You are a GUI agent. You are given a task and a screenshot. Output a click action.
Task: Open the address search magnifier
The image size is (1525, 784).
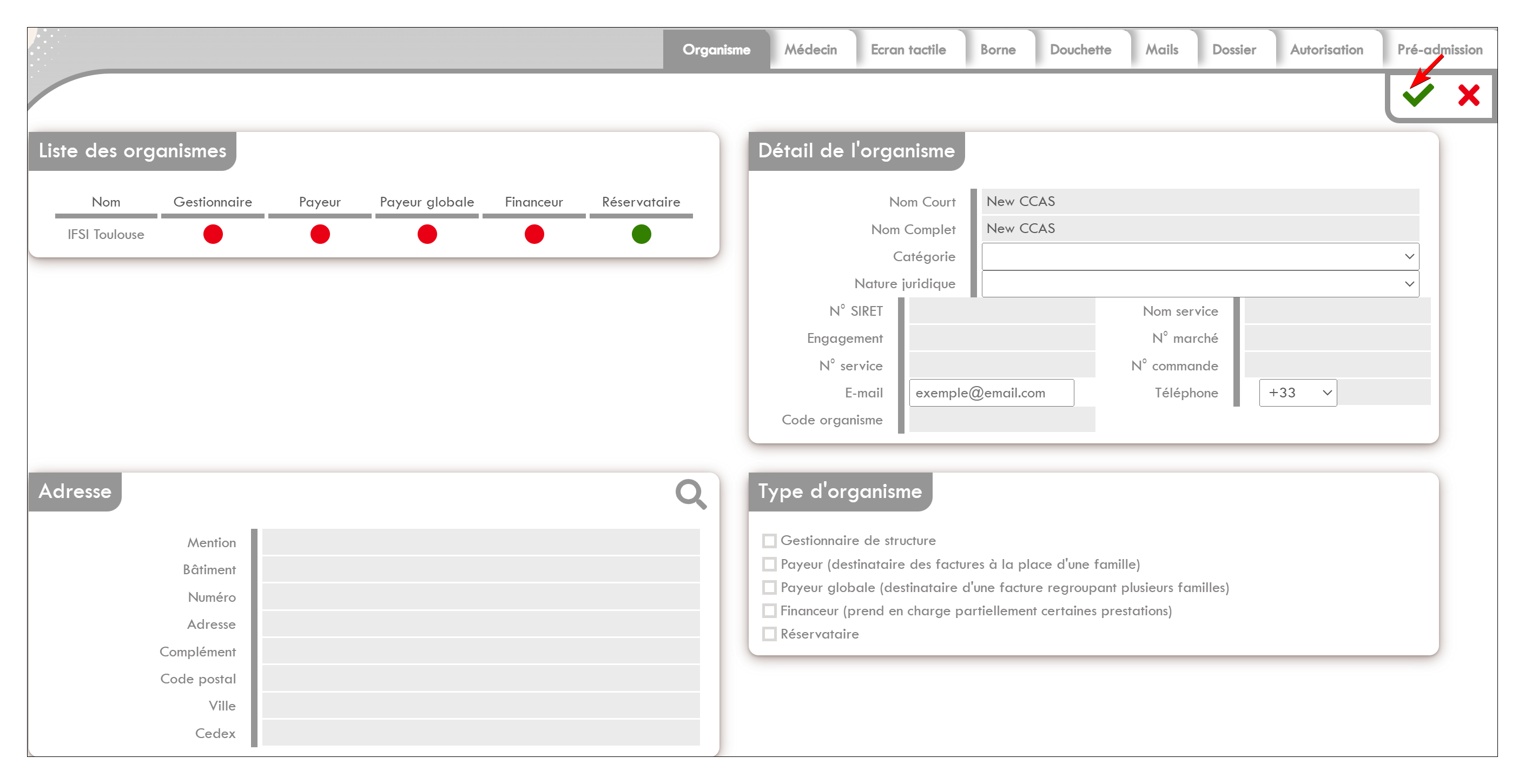[691, 495]
